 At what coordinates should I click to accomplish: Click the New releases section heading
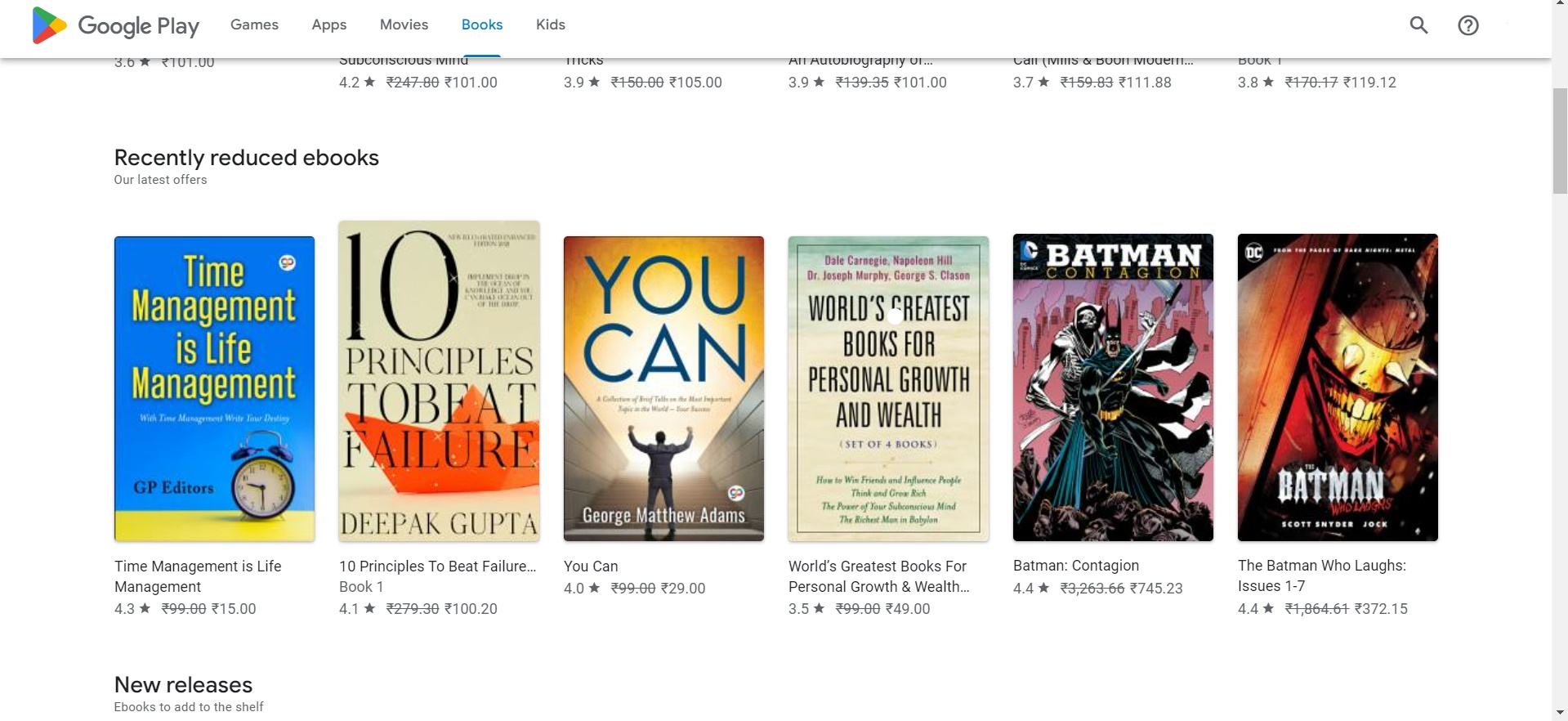tap(183, 684)
